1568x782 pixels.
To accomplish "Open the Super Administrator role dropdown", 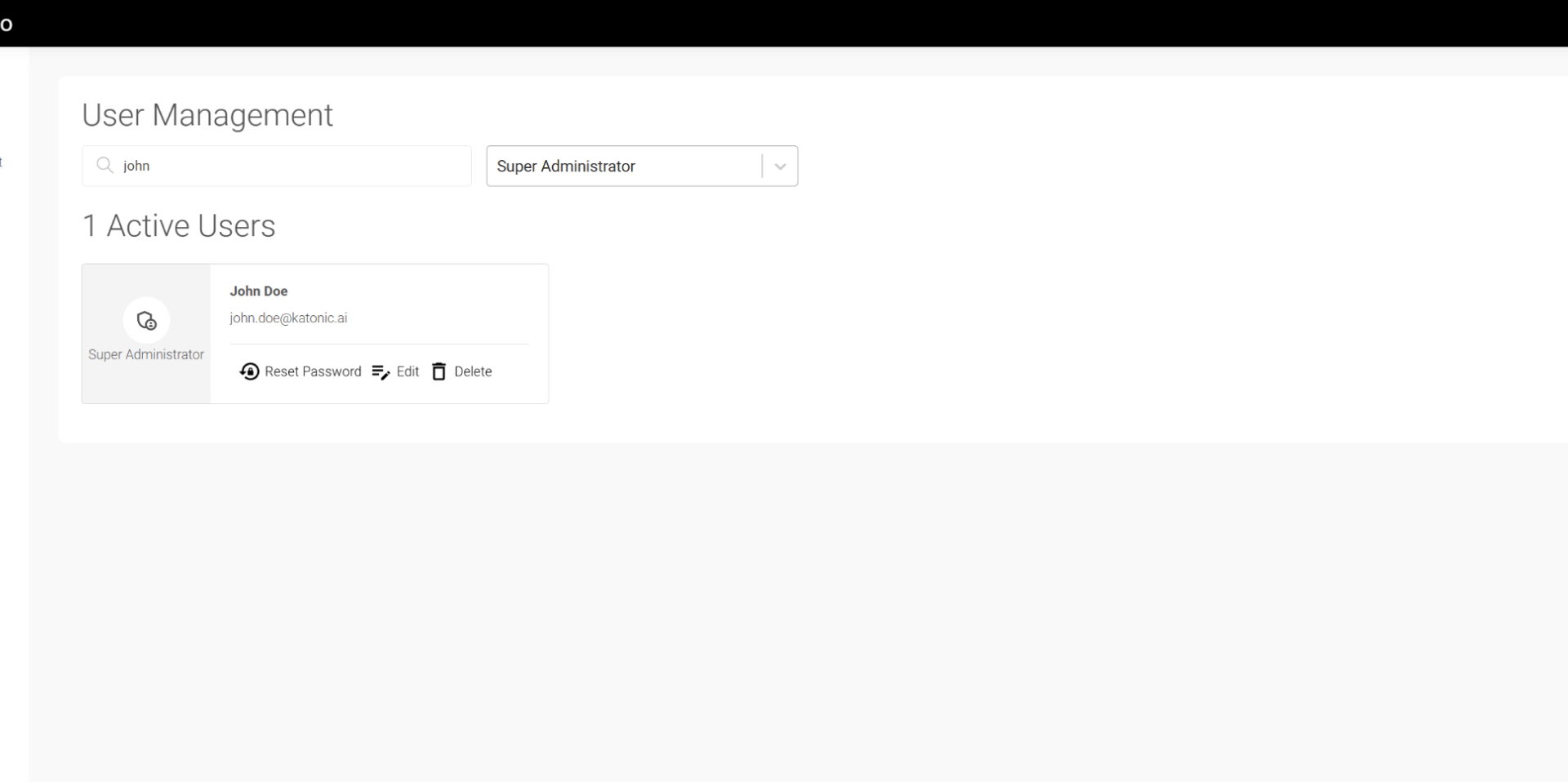I will 642,166.
